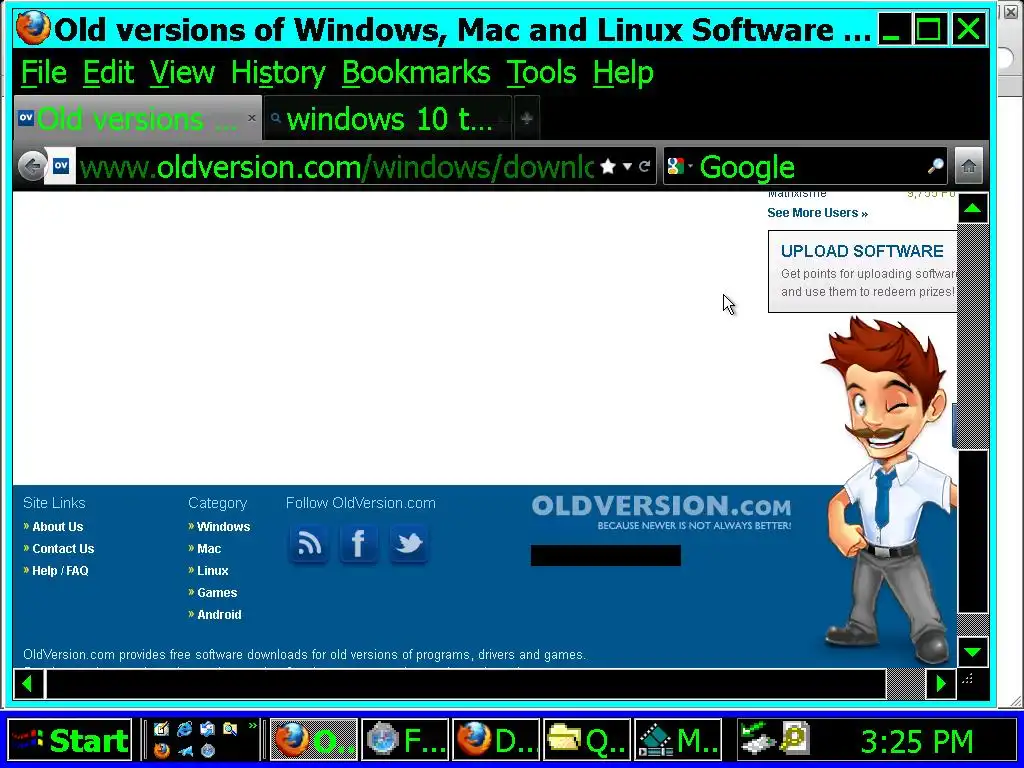Image resolution: width=1024 pixels, height=768 pixels.
Task: Launch Internet Explorer from quick launch
Action: [185, 729]
